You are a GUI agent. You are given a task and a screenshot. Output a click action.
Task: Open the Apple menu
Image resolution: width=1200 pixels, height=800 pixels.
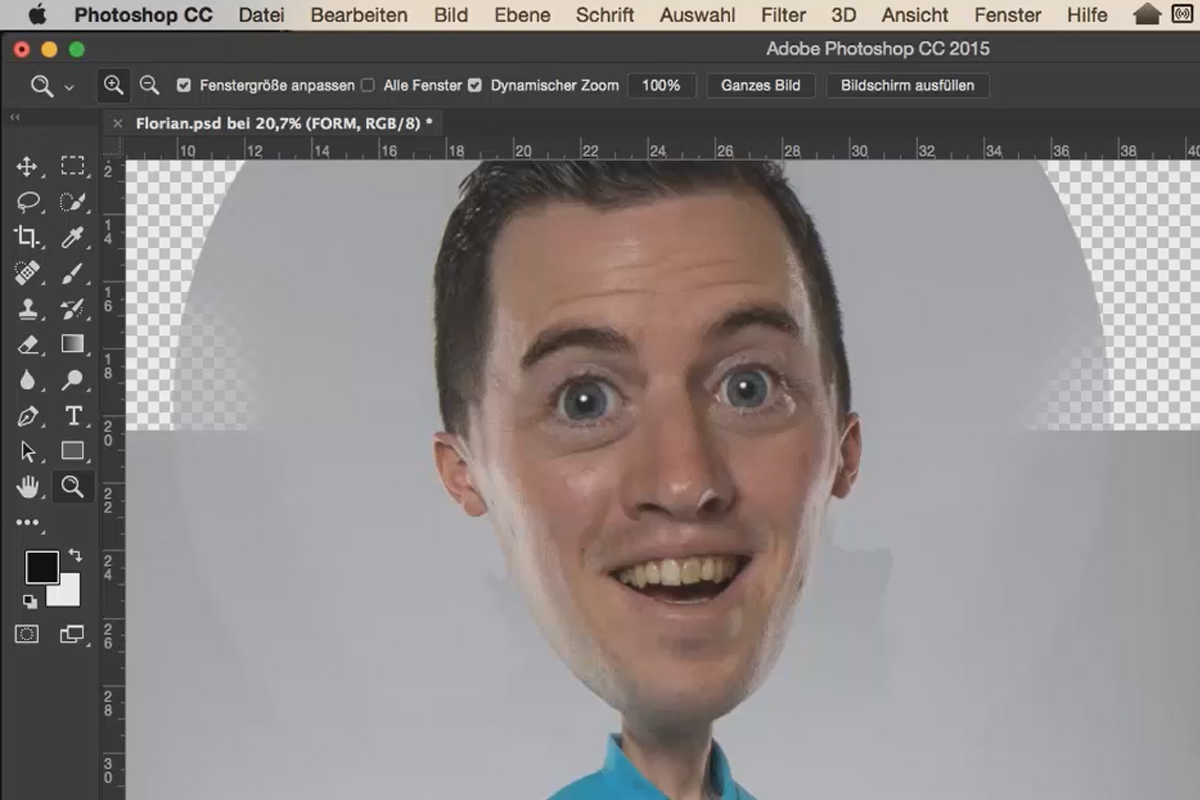pyautogui.click(x=38, y=14)
